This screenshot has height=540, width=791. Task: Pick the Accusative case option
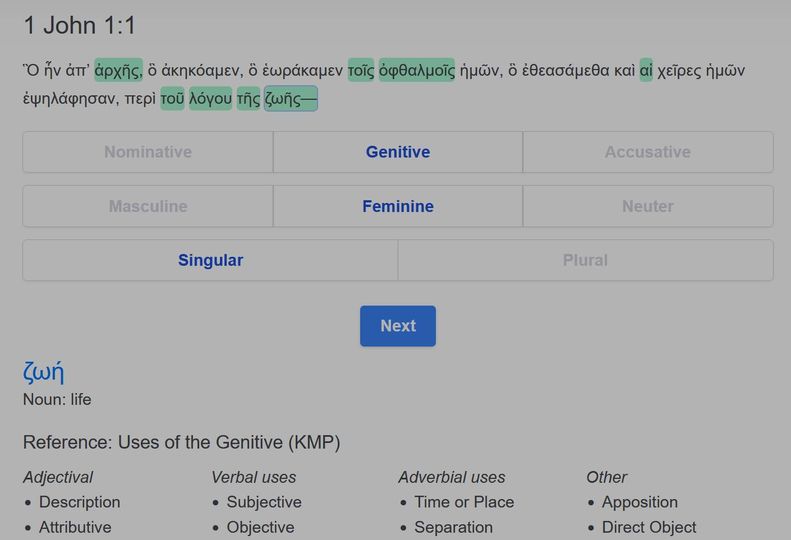(x=647, y=152)
